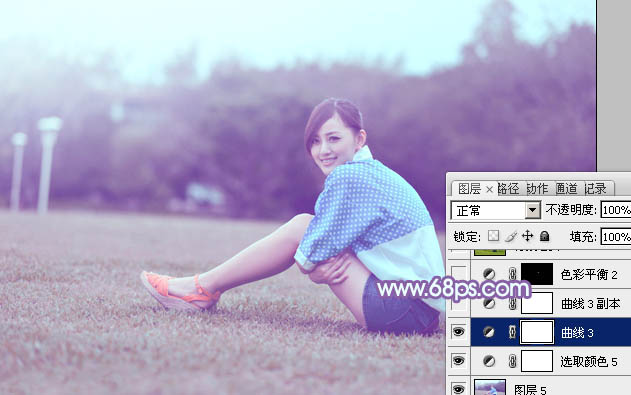Image resolution: width=631 pixels, height=395 pixels.
Task: Show the 色彩平衡 2 layer visibility box
Action: point(458,274)
